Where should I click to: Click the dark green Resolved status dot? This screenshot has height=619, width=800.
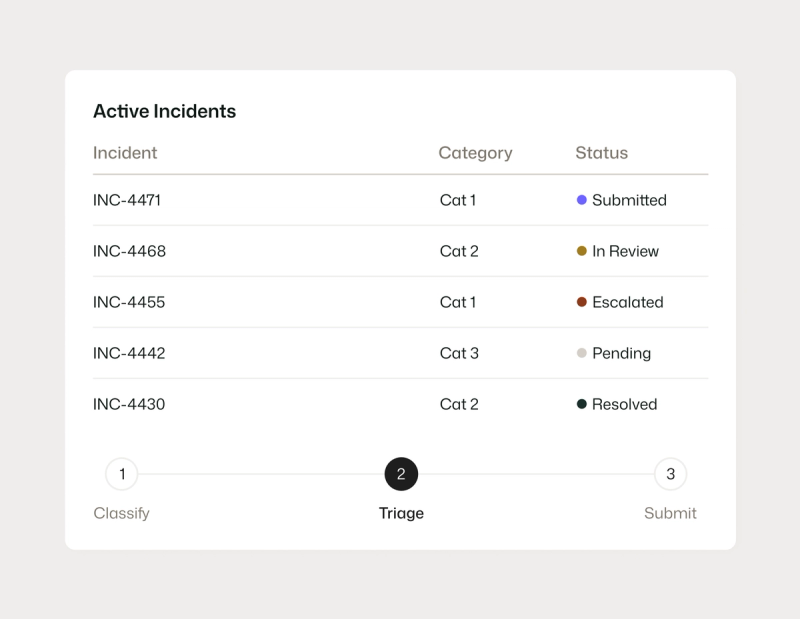click(582, 404)
